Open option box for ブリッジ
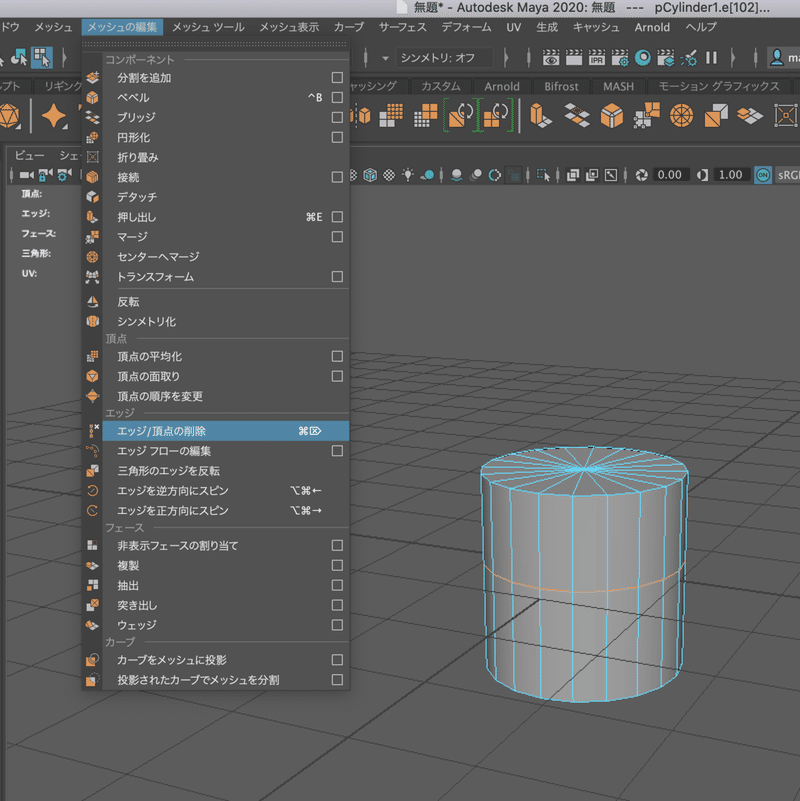The width and height of the screenshot is (800, 801). point(337,117)
